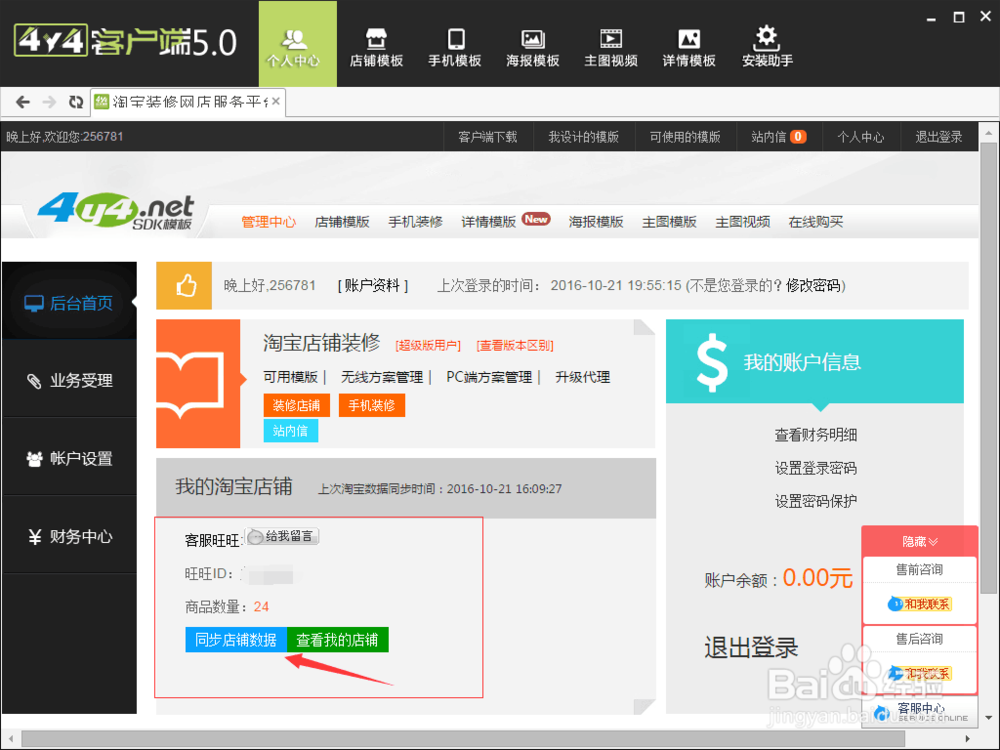
Task: Select 在线购买 navigation item
Action: coord(816,222)
